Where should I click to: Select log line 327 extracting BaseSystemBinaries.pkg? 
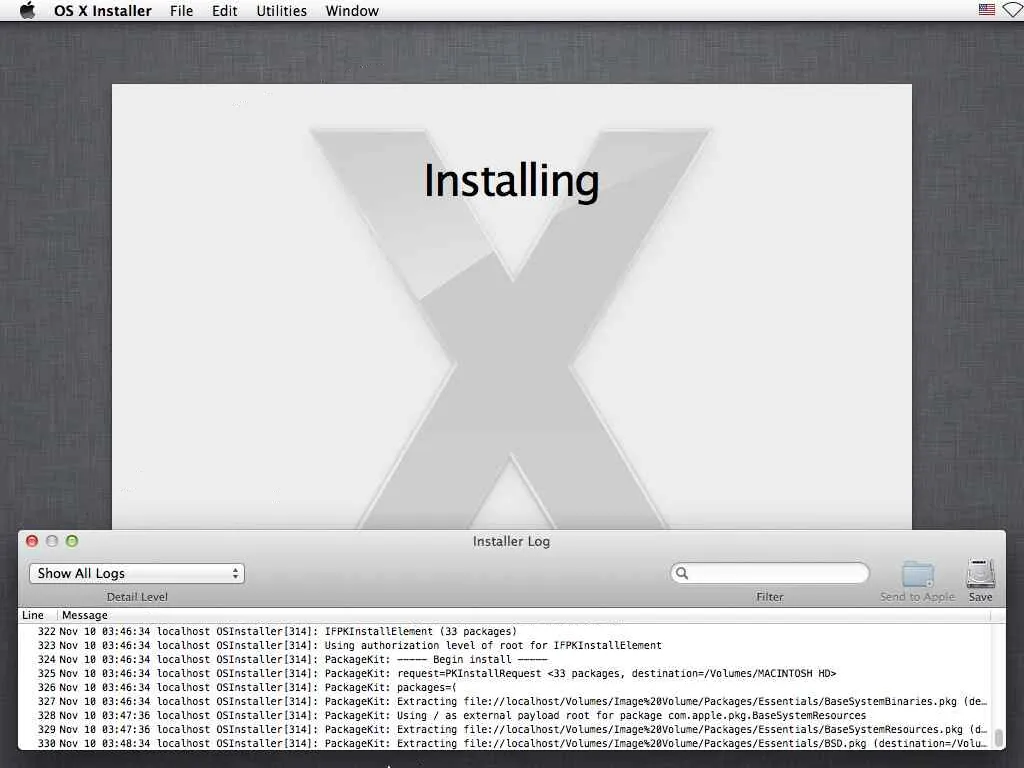coord(503,701)
